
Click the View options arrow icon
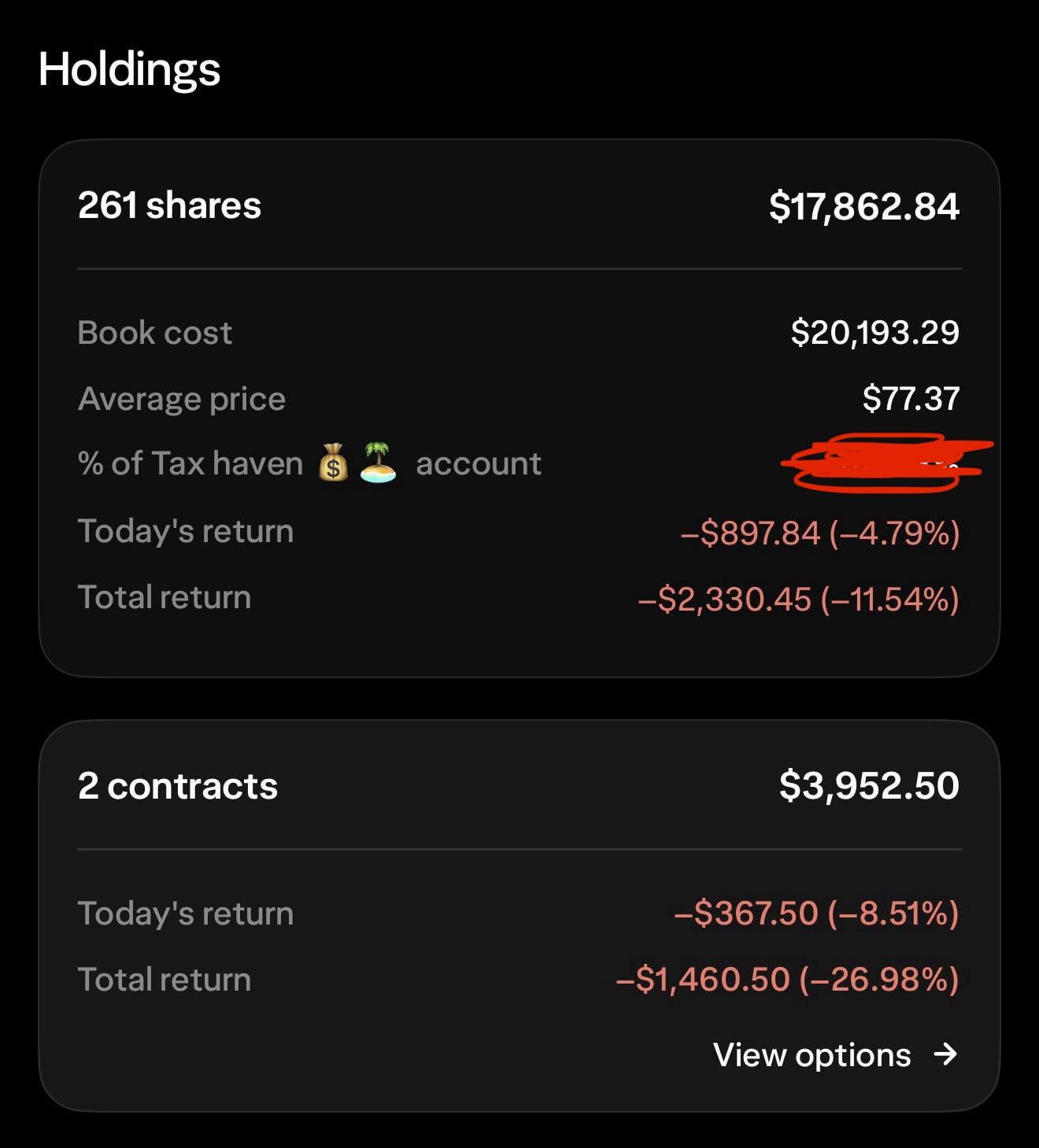point(945,1054)
